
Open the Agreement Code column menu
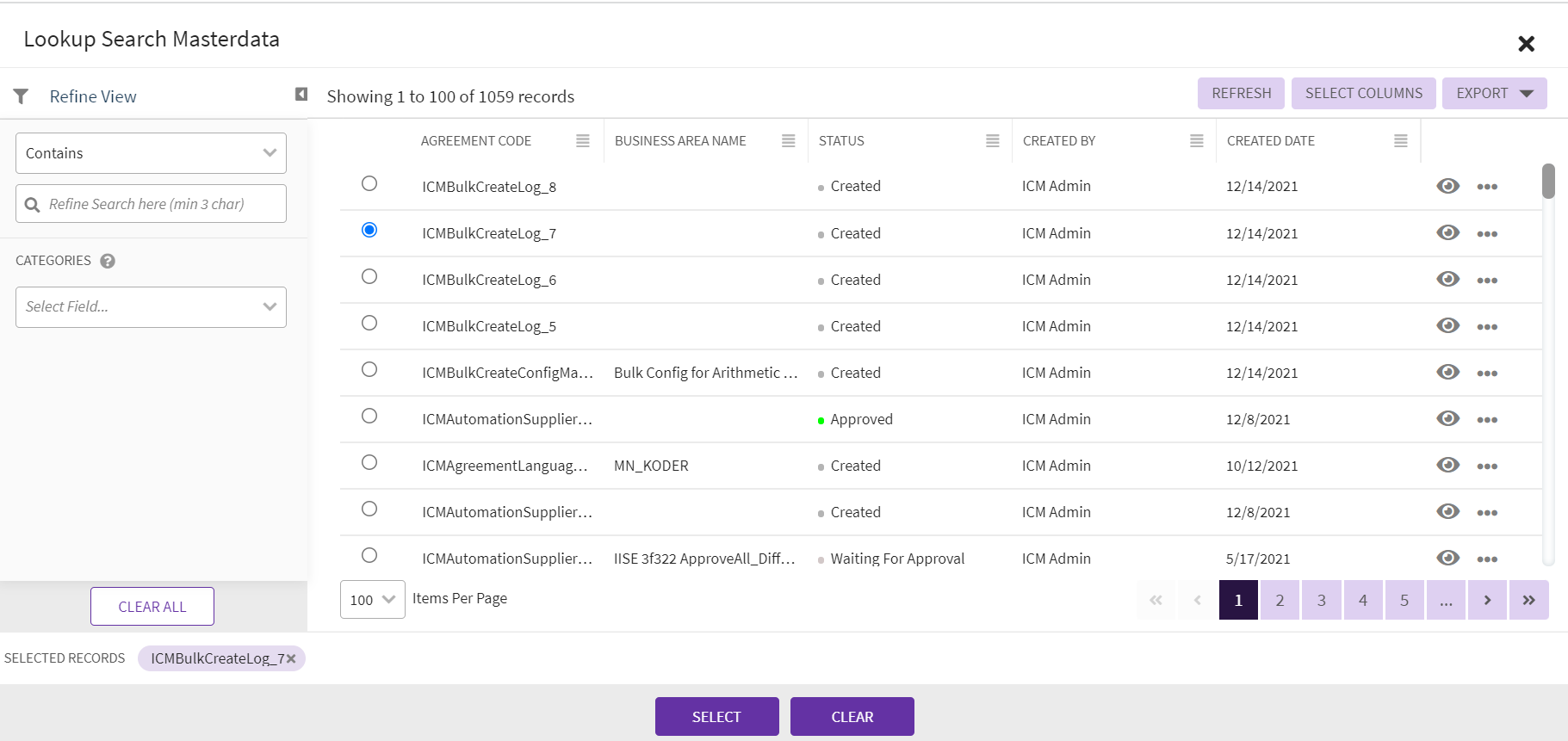pyautogui.click(x=583, y=141)
